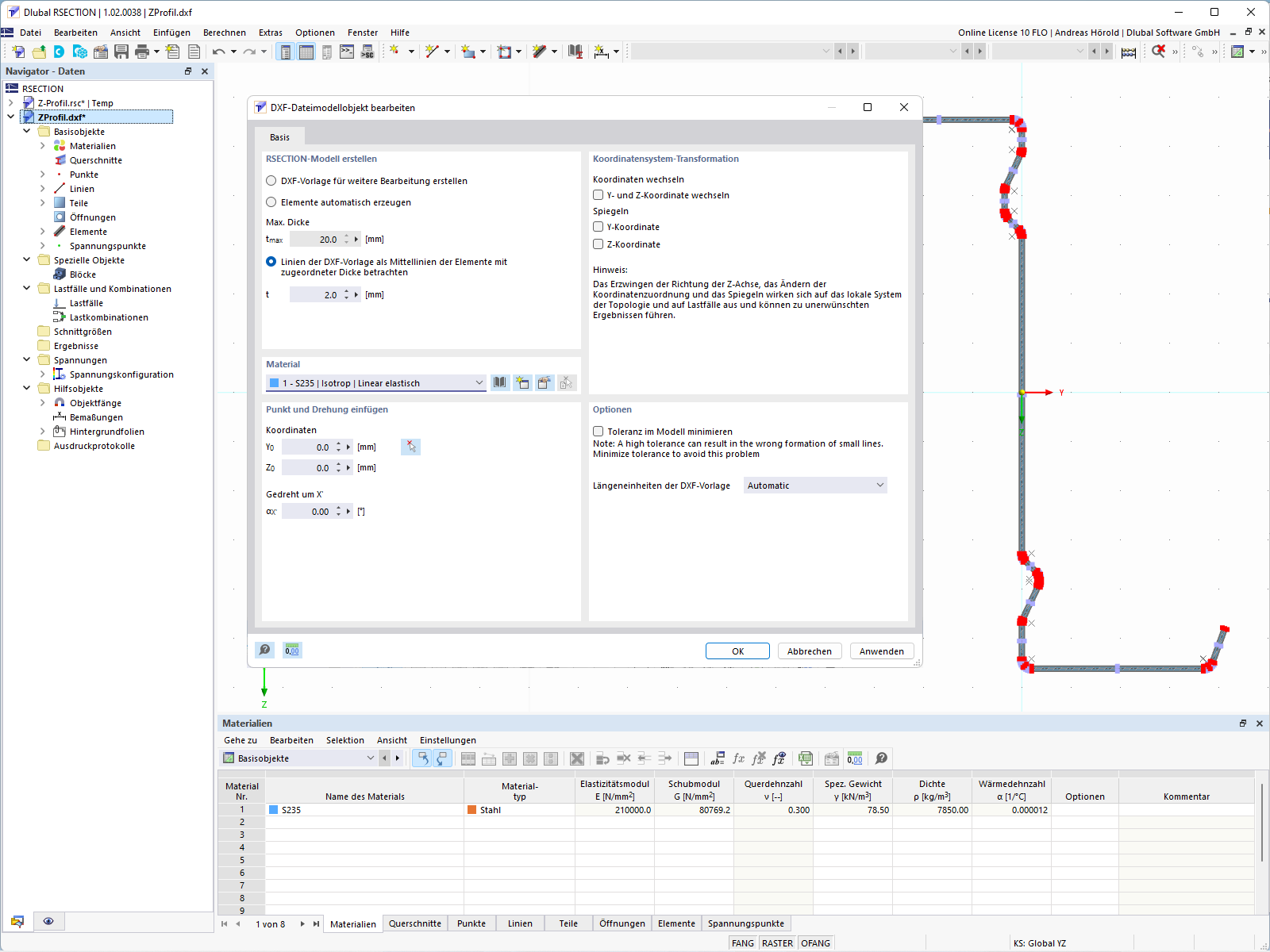Click the script manager icon
This screenshot has height=952, width=1270.
click(368, 52)
